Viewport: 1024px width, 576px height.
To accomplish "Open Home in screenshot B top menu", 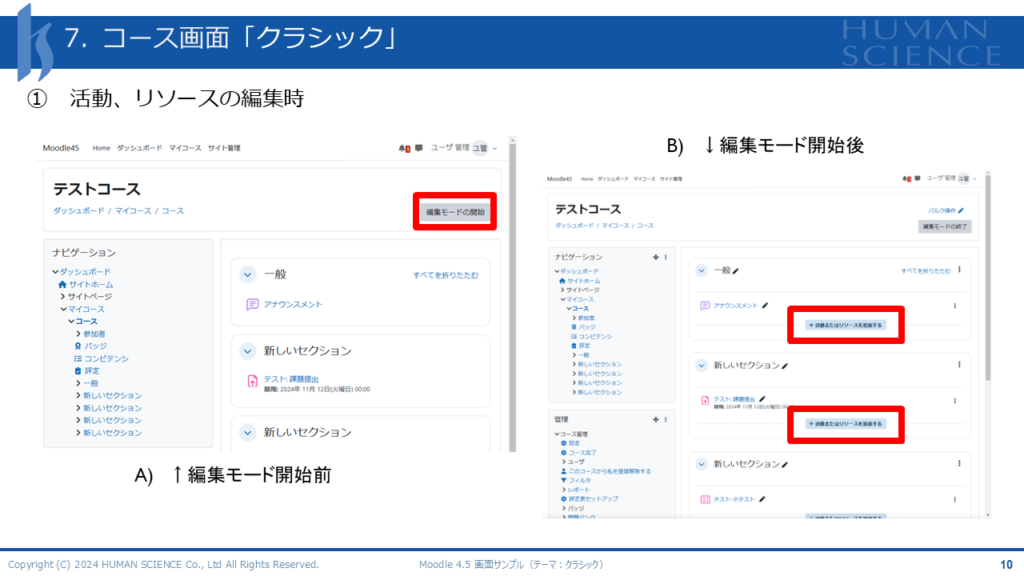I will click(587, 178).
